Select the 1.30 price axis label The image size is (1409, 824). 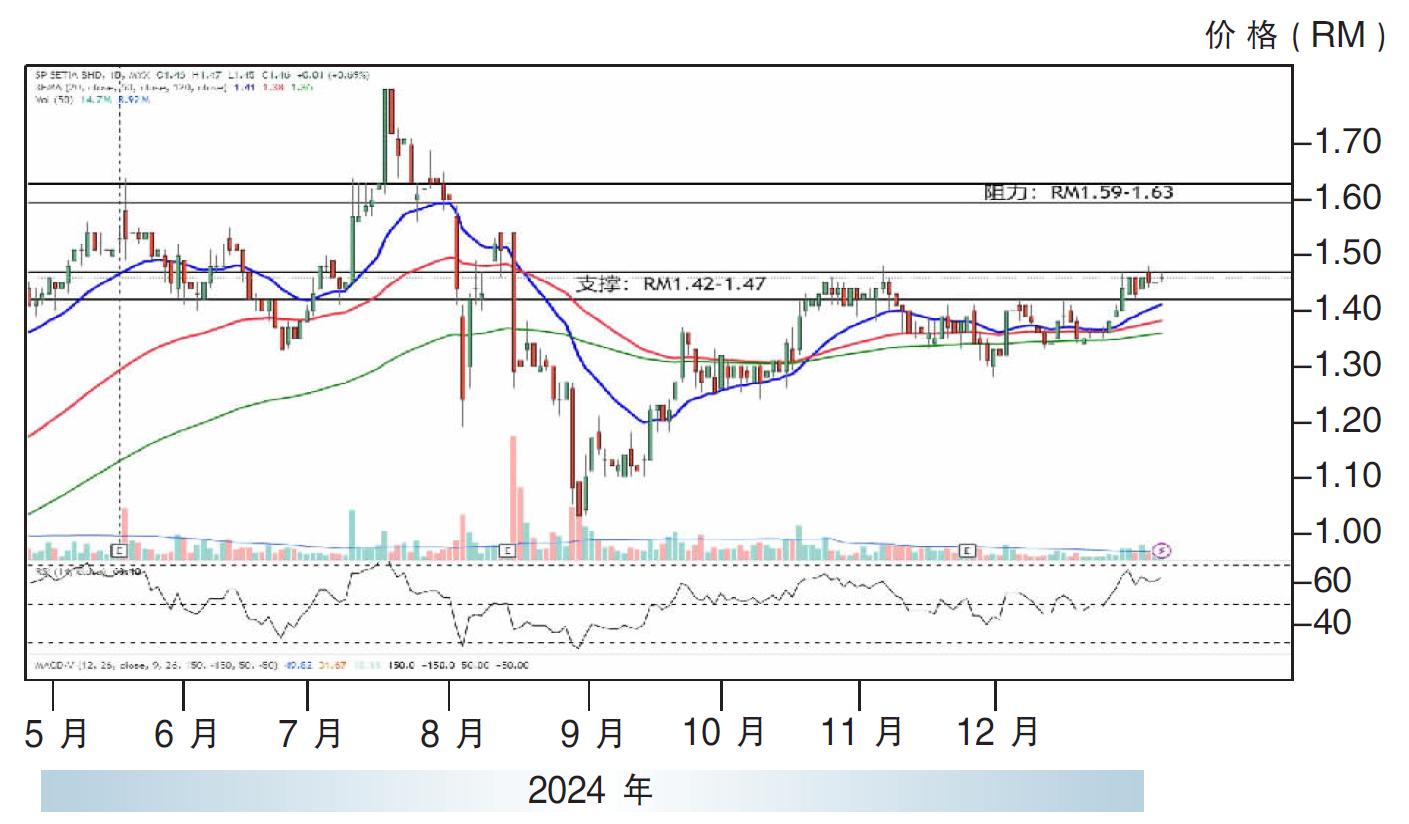[1347, 365]
